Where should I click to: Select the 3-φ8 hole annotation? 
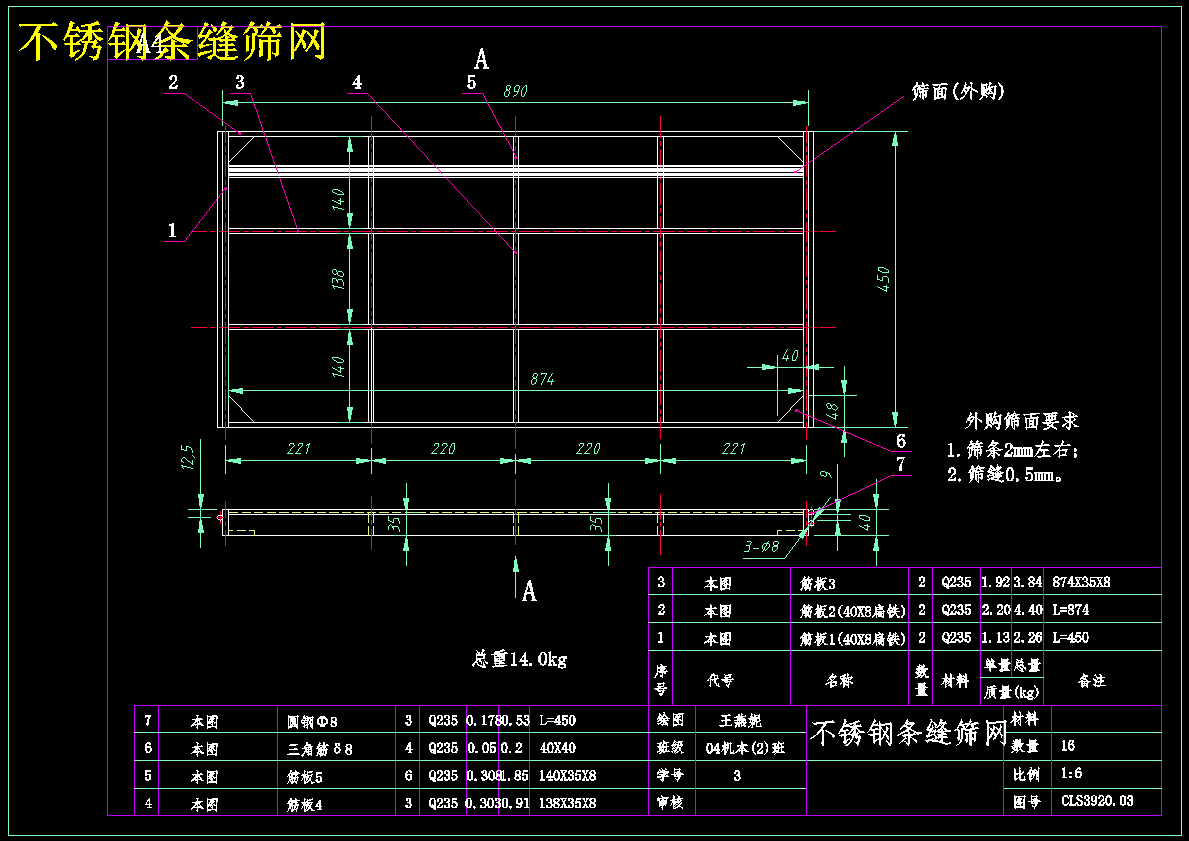[x=761, y=547]
